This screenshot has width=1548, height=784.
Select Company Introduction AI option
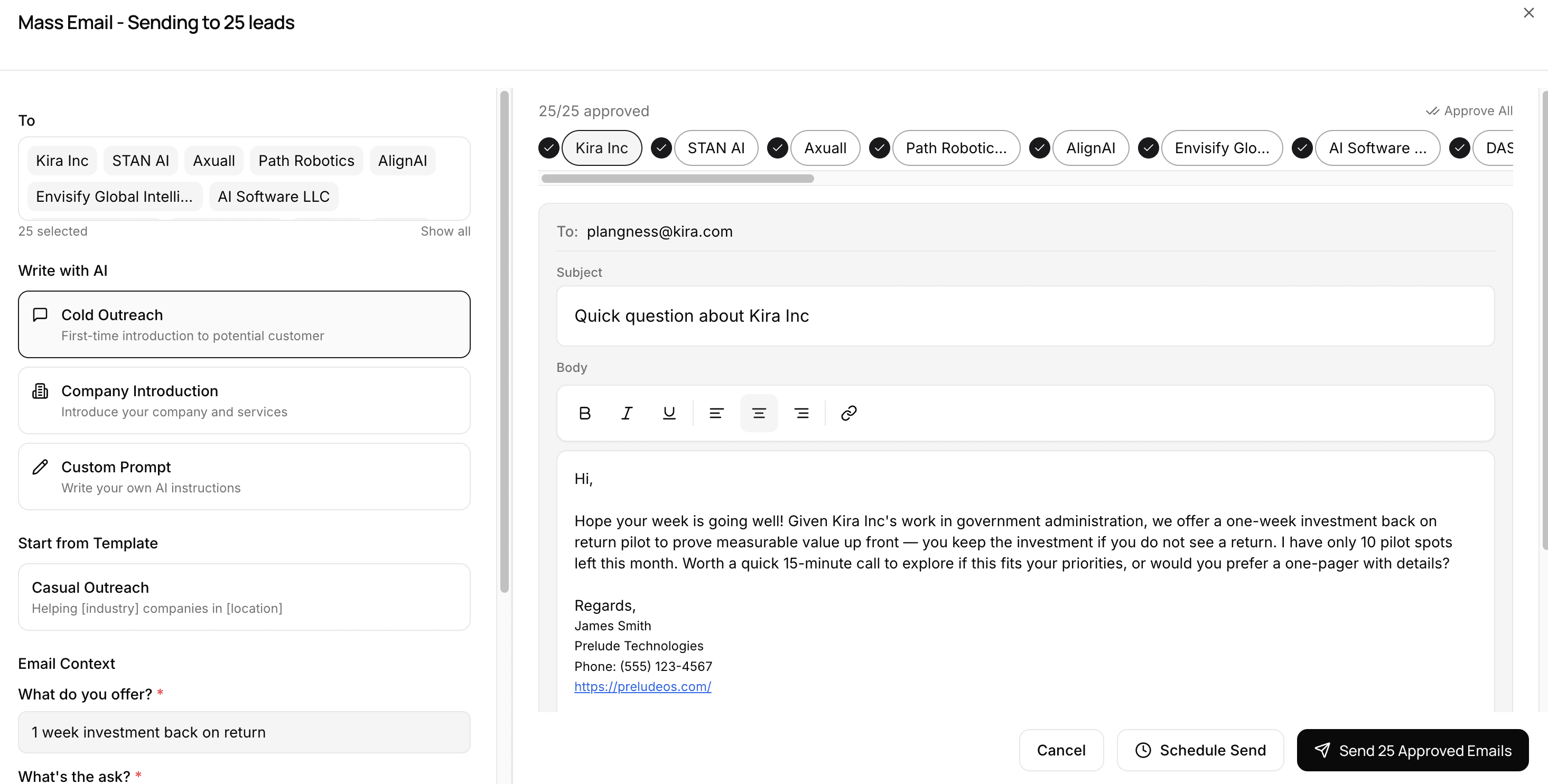[x=244, y=400]
